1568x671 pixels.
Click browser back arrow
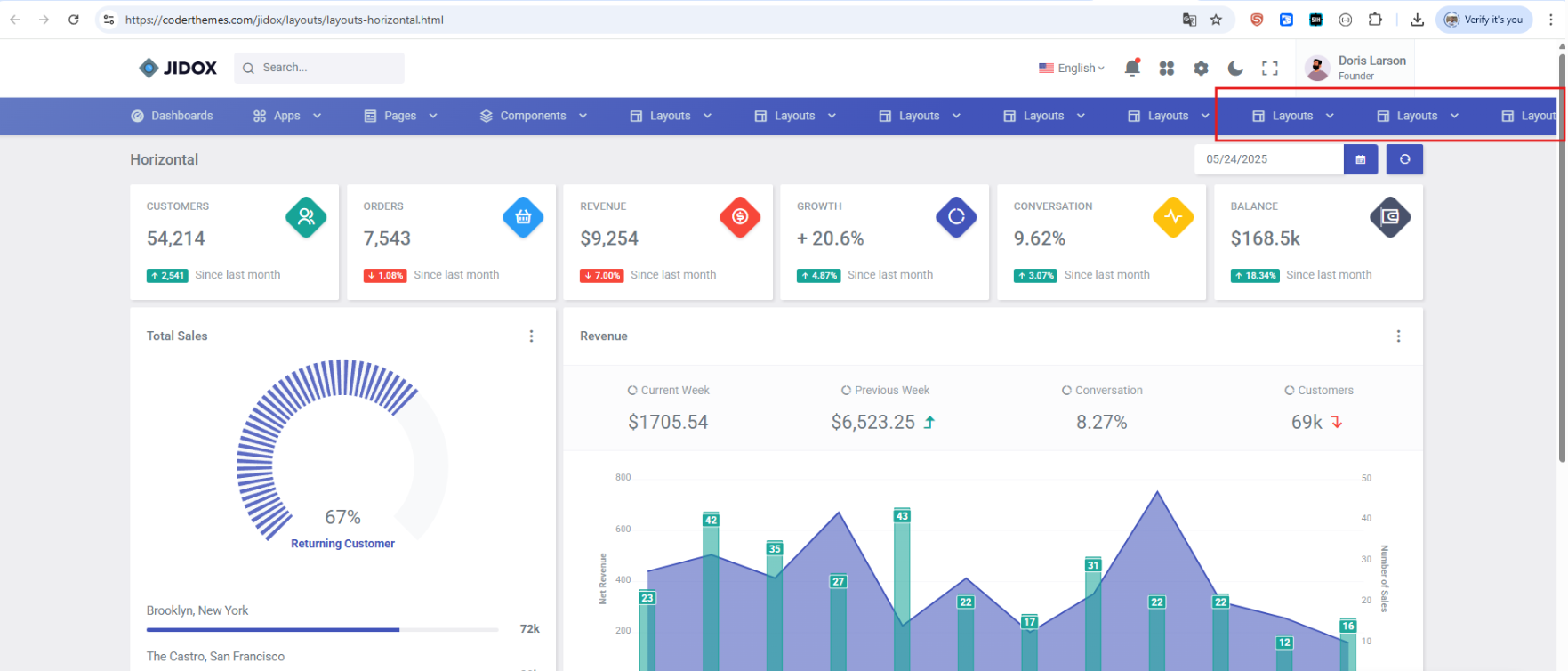(15, 20)
